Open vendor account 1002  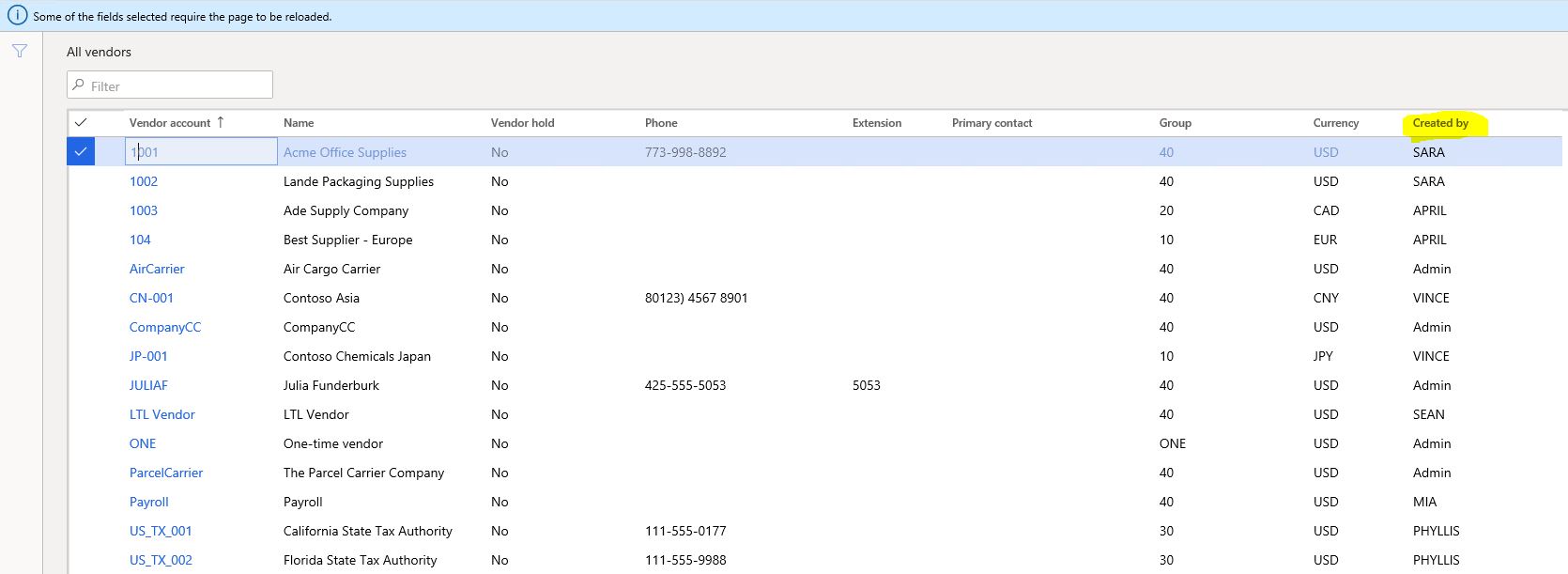point(144,181)
